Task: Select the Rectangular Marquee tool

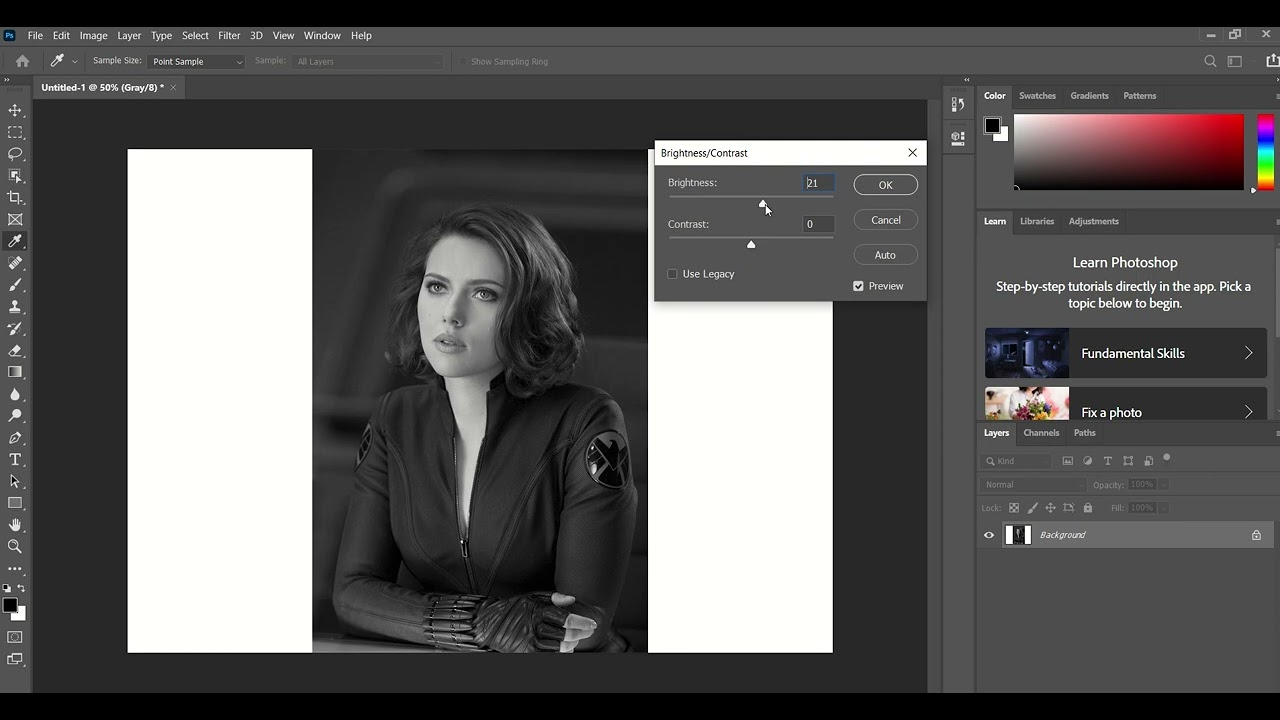Action: 15,132
